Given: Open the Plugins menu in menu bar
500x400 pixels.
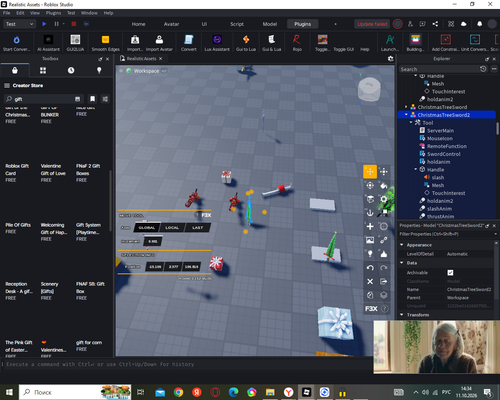Looking at the screenshot, I should click(53, 13).
